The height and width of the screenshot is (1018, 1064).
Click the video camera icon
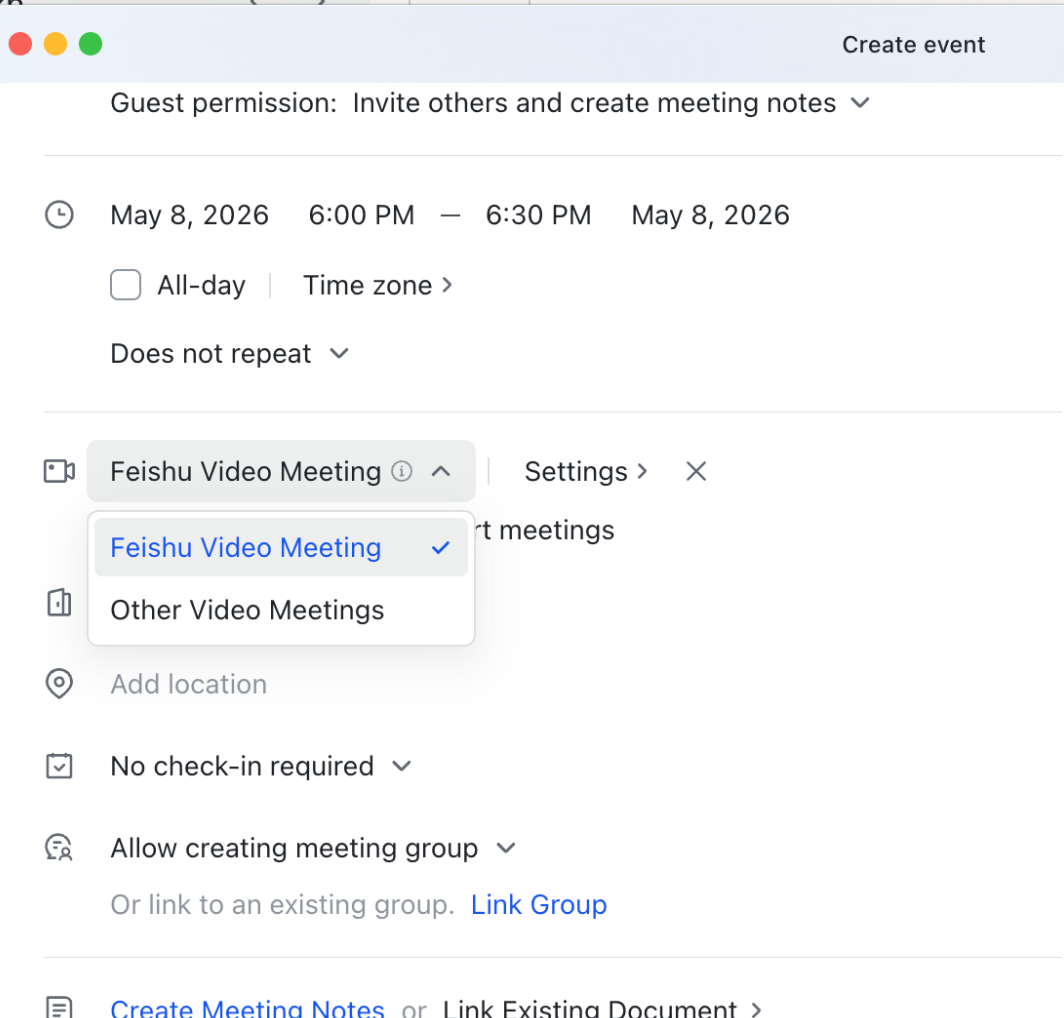click(59, 471)
